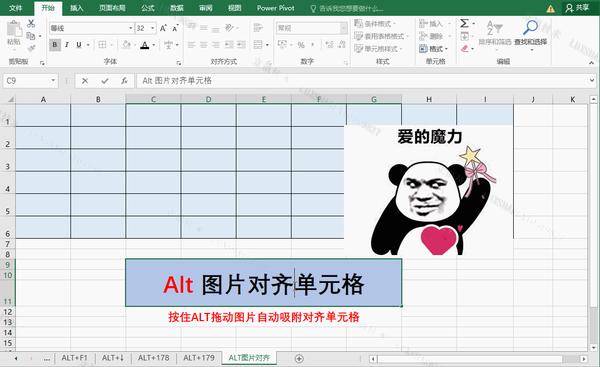This screenshot has height=367, width=600.
Task: Click the Orientation text-angle icon
Action: [229, 28]
